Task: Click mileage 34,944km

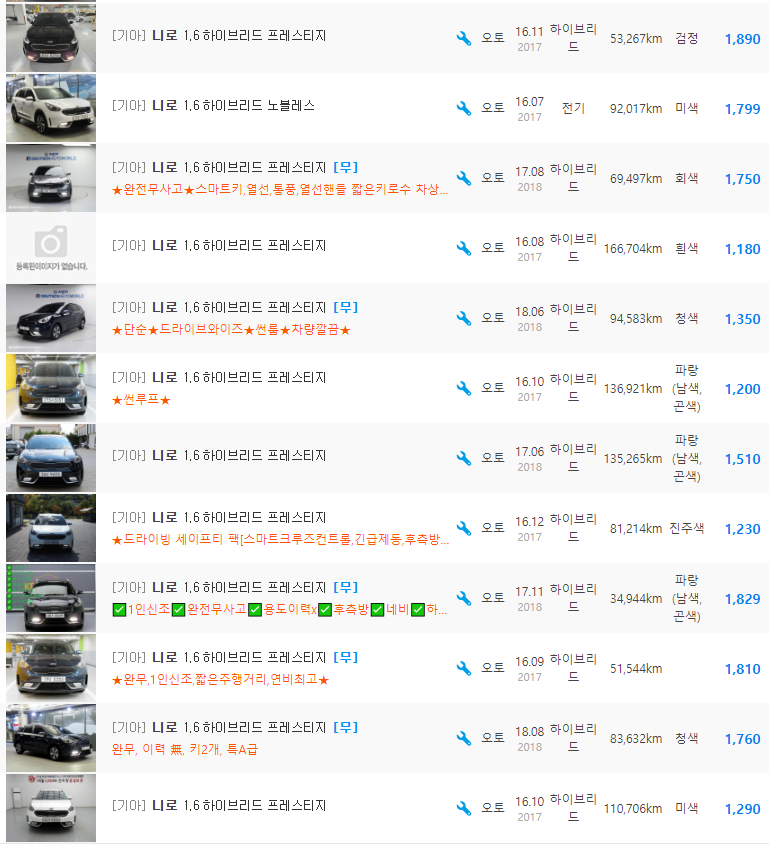Action: pos(636,599)
